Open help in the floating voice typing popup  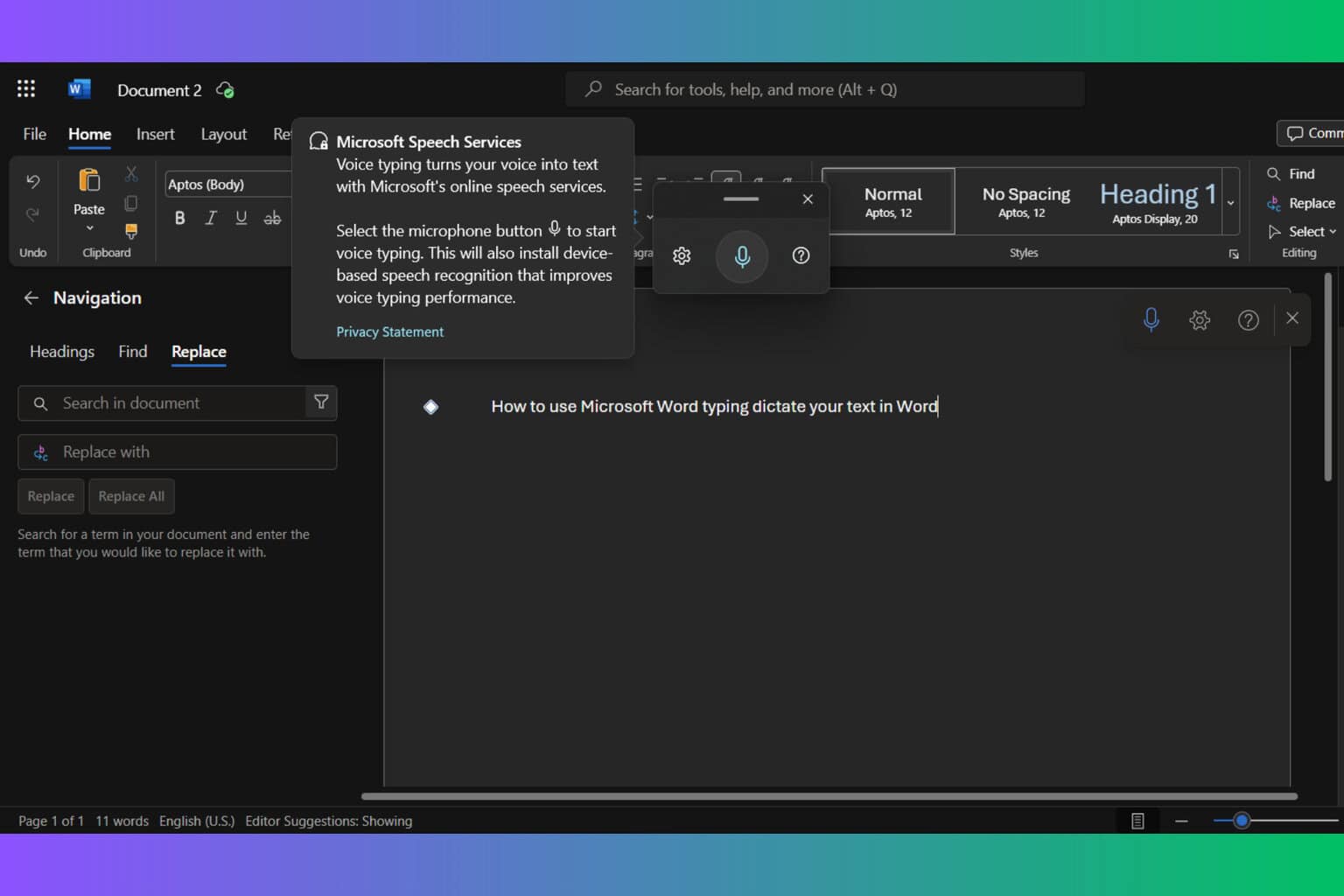tap(801, 255)
